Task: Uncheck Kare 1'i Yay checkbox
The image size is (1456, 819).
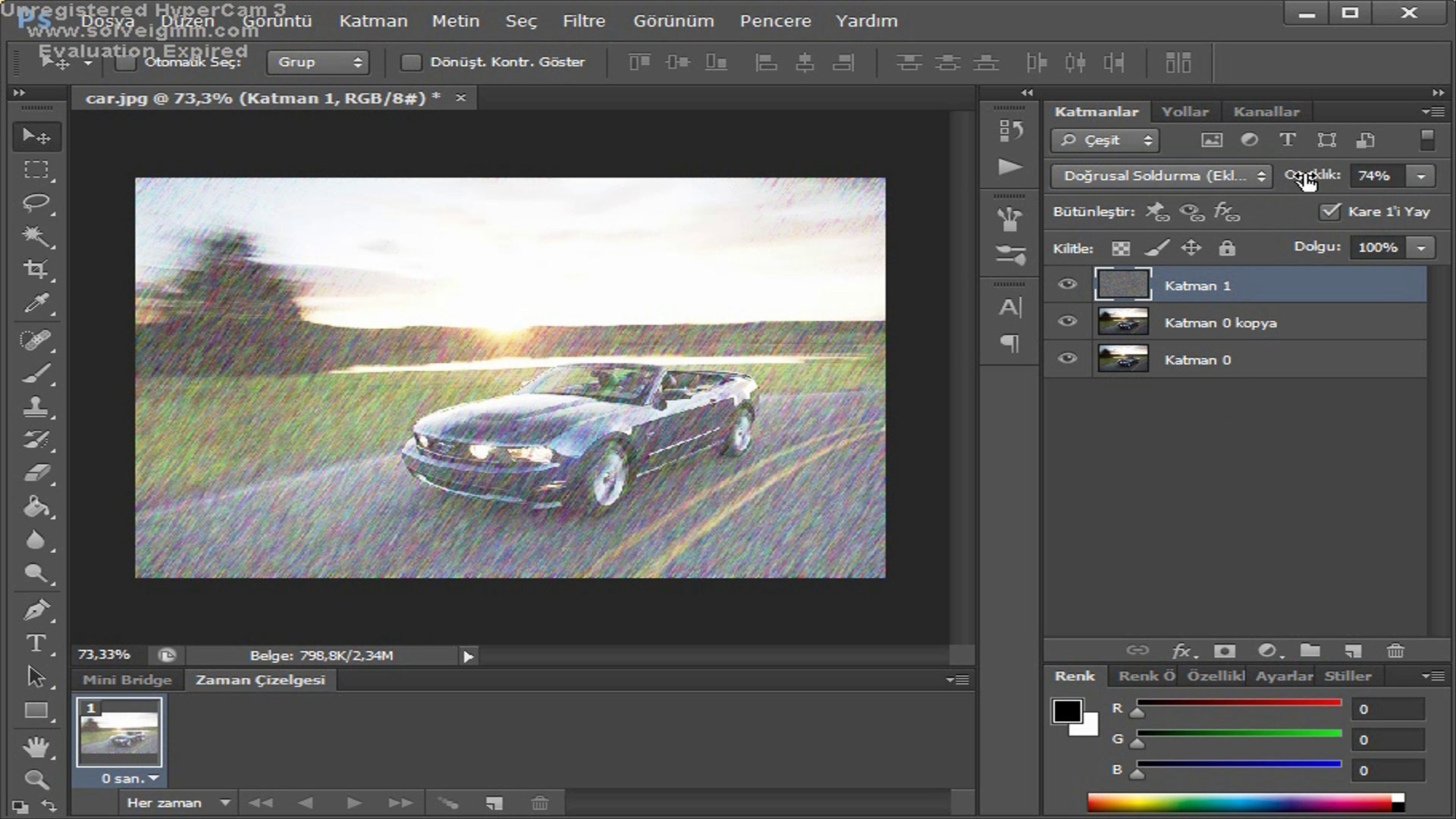Action: 1329,212
